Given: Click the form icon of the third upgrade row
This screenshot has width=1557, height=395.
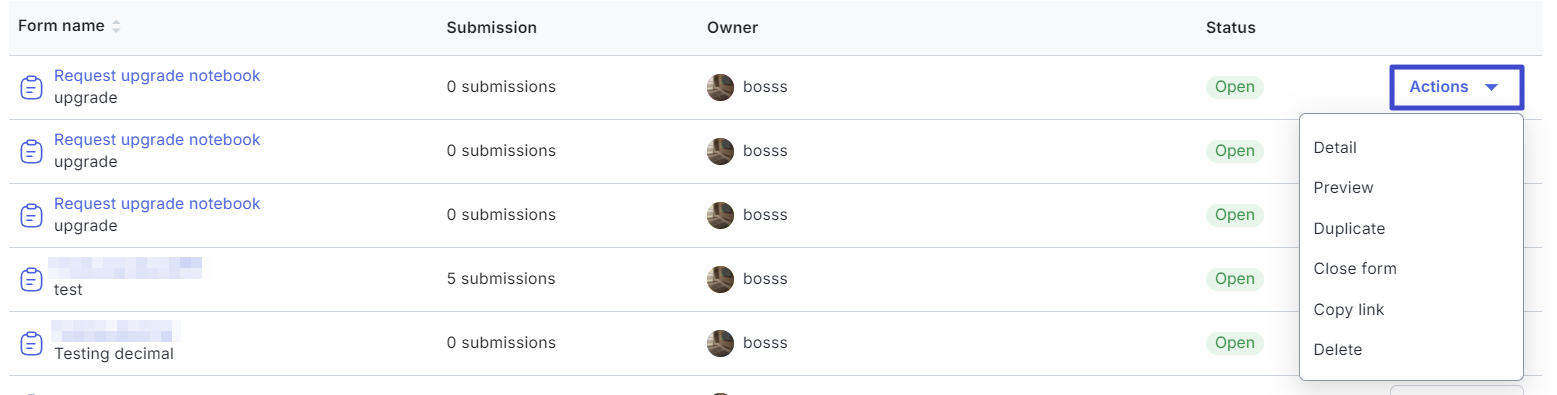Looking at the screenshot, I should point(31,215).
